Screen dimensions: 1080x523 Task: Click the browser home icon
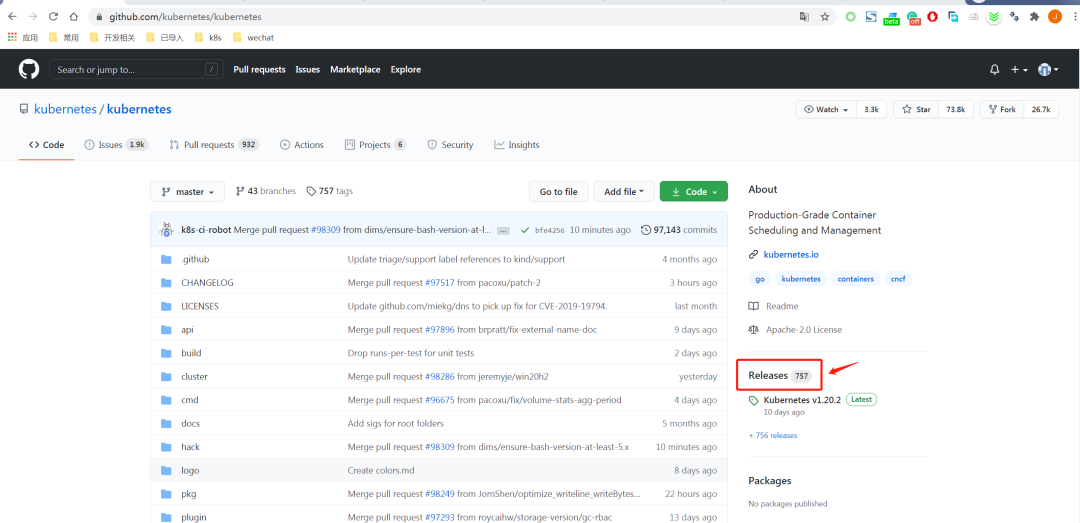point(74,17)
